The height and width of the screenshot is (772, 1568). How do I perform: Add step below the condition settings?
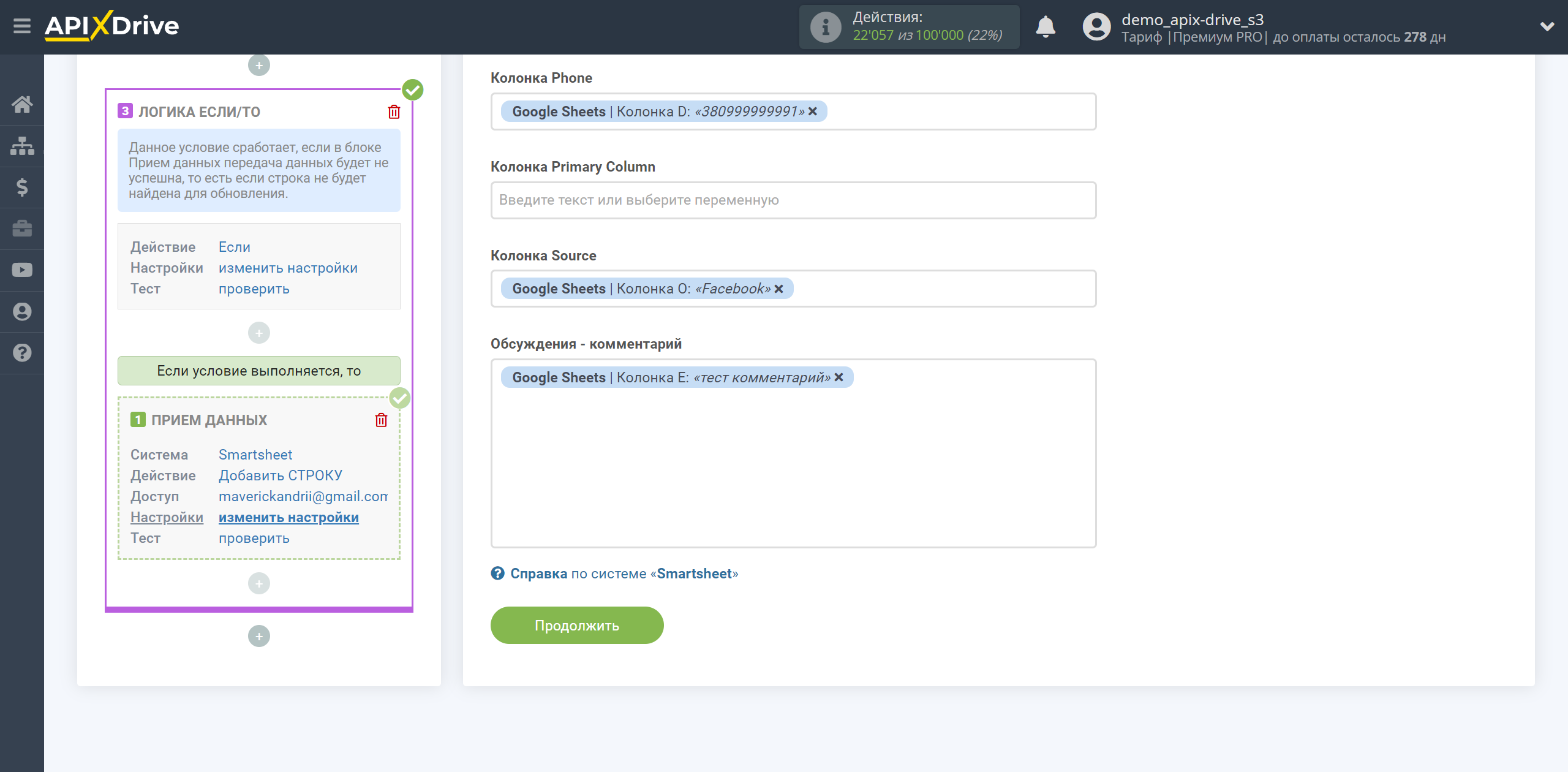tap(259, 333)
